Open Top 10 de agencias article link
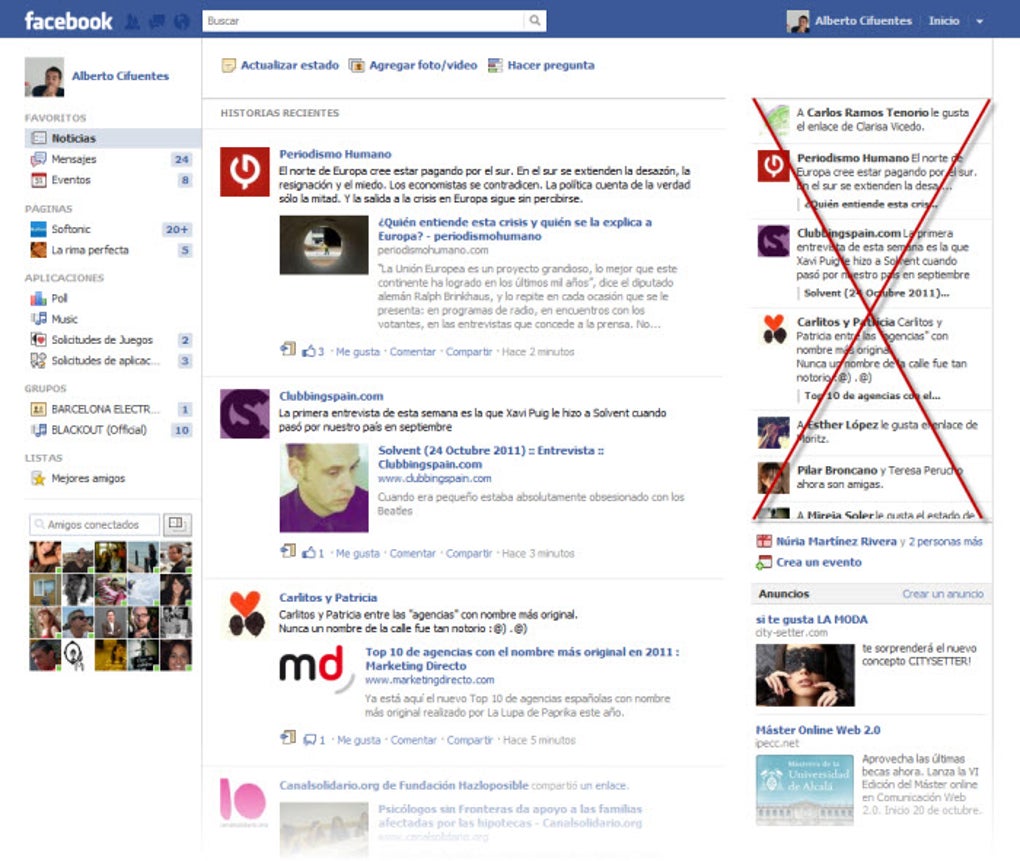Viewport: 1020px width, 861px height. [522, 659]
